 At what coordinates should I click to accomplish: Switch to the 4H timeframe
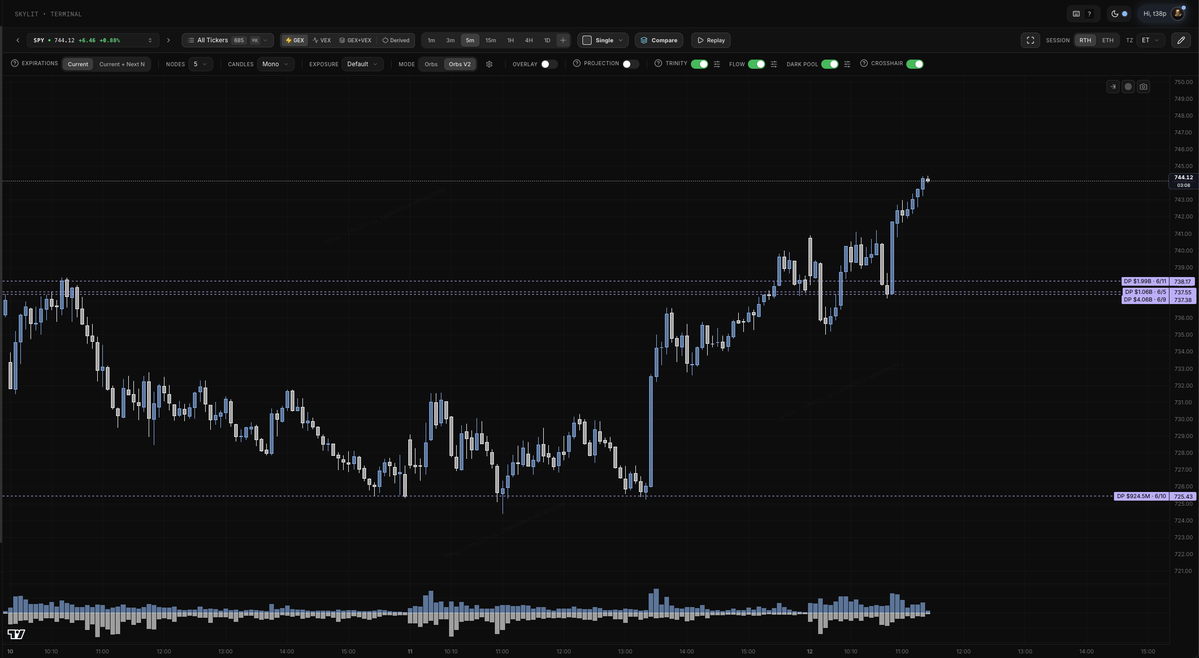click(528, 41)
